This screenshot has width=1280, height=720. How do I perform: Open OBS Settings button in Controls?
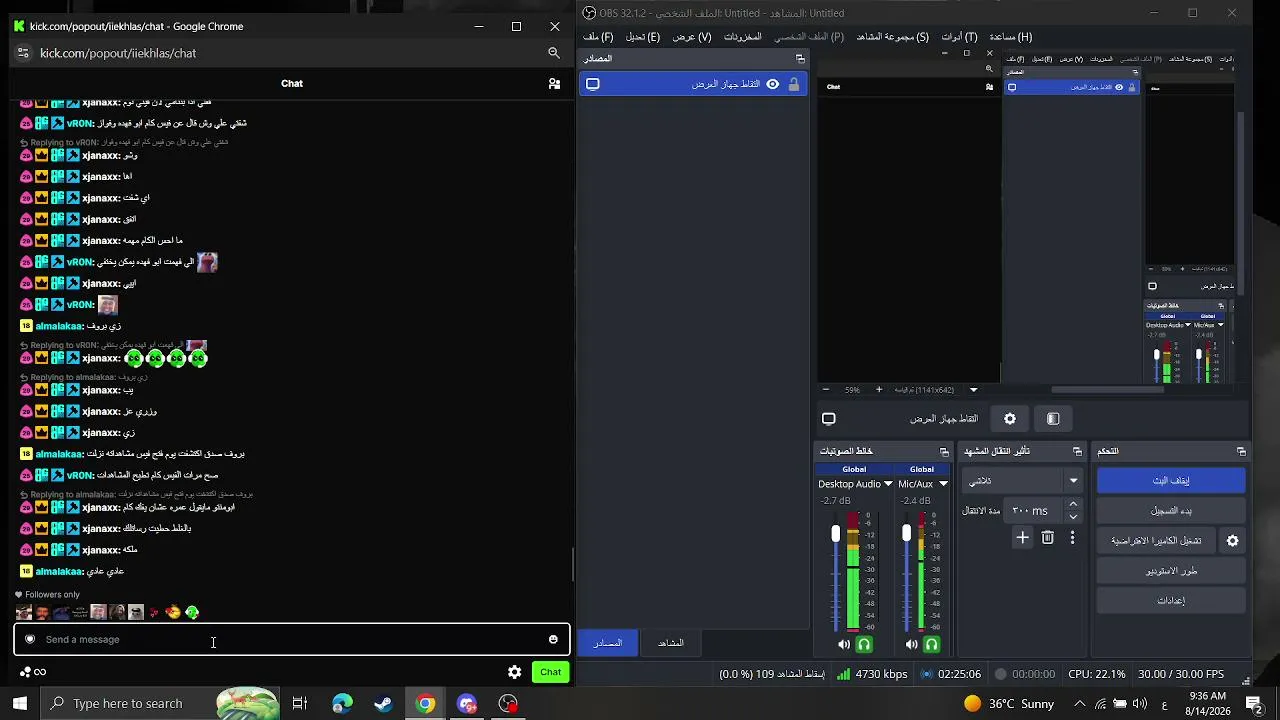click(1171, 601)
